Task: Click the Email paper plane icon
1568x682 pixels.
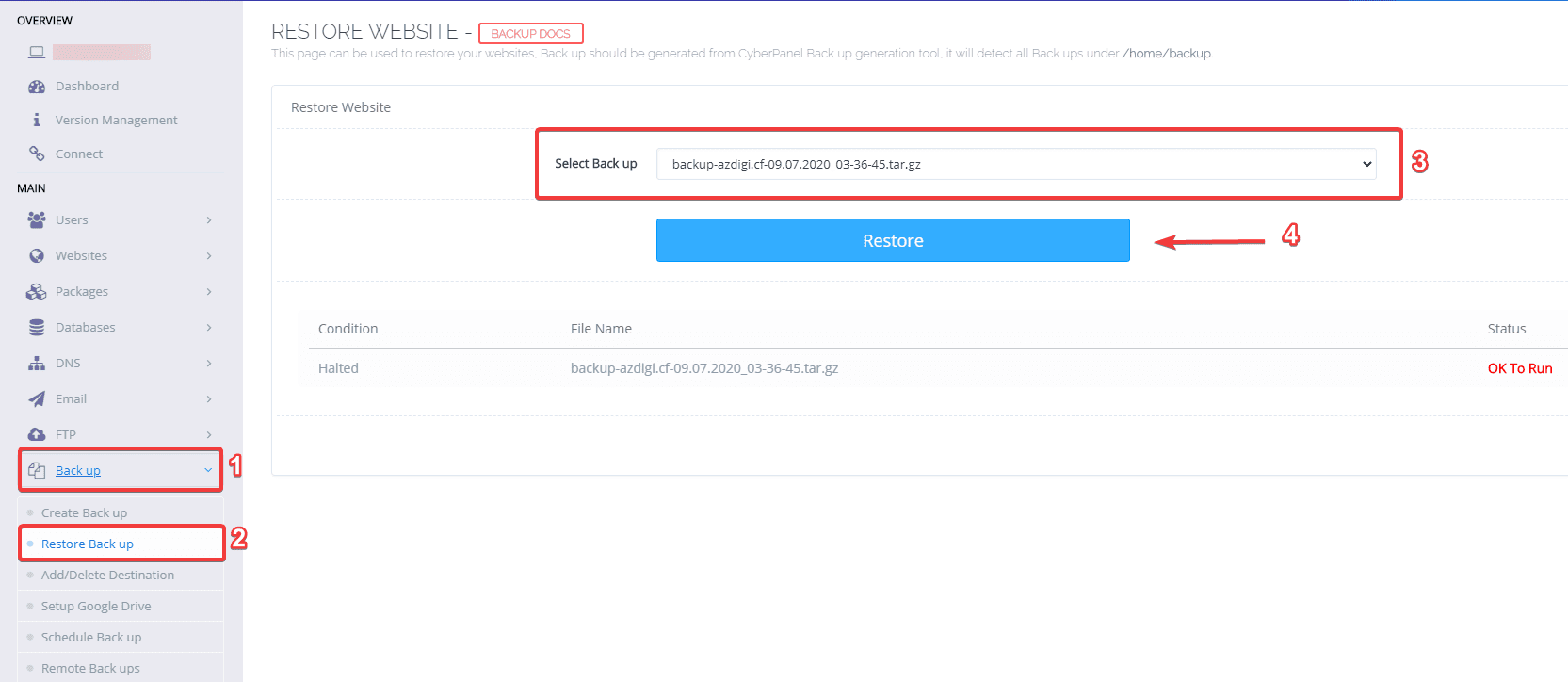Action: pyautogui.click(x=37, y=399)
